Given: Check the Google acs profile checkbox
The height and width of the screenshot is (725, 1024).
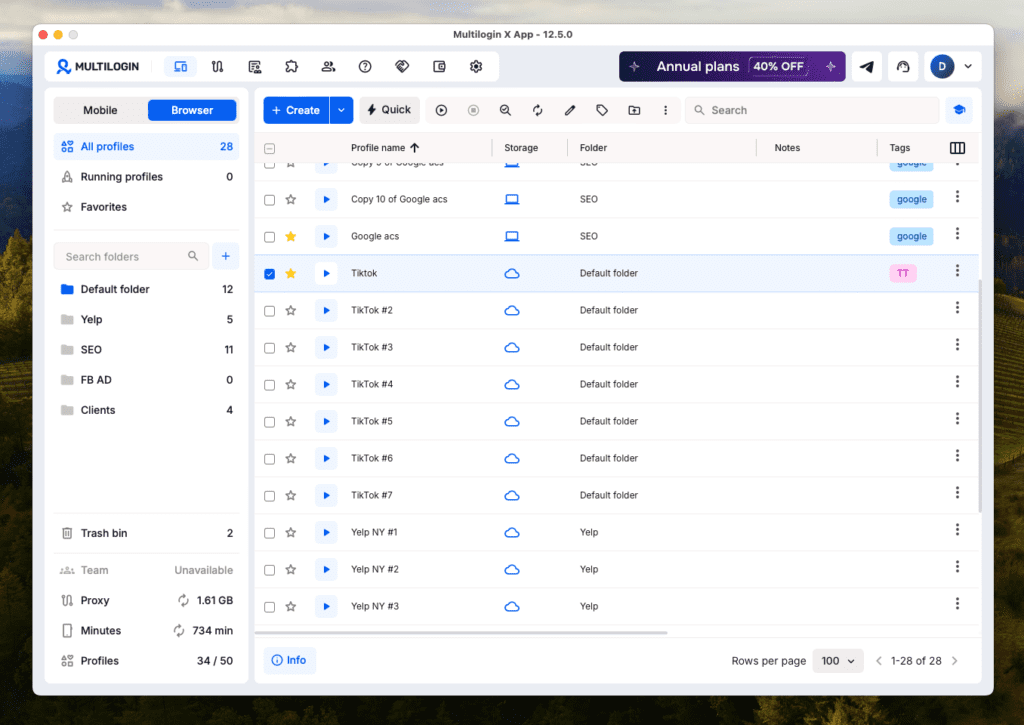Looking at the screenshot, I should tap(270, 236).
